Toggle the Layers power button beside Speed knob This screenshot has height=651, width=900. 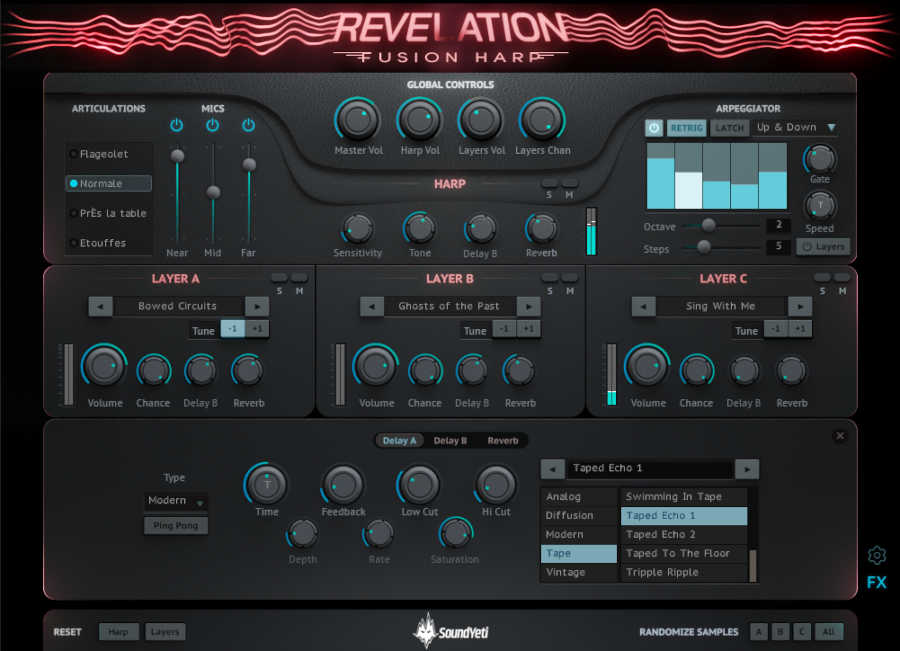(x=822, y=247)
